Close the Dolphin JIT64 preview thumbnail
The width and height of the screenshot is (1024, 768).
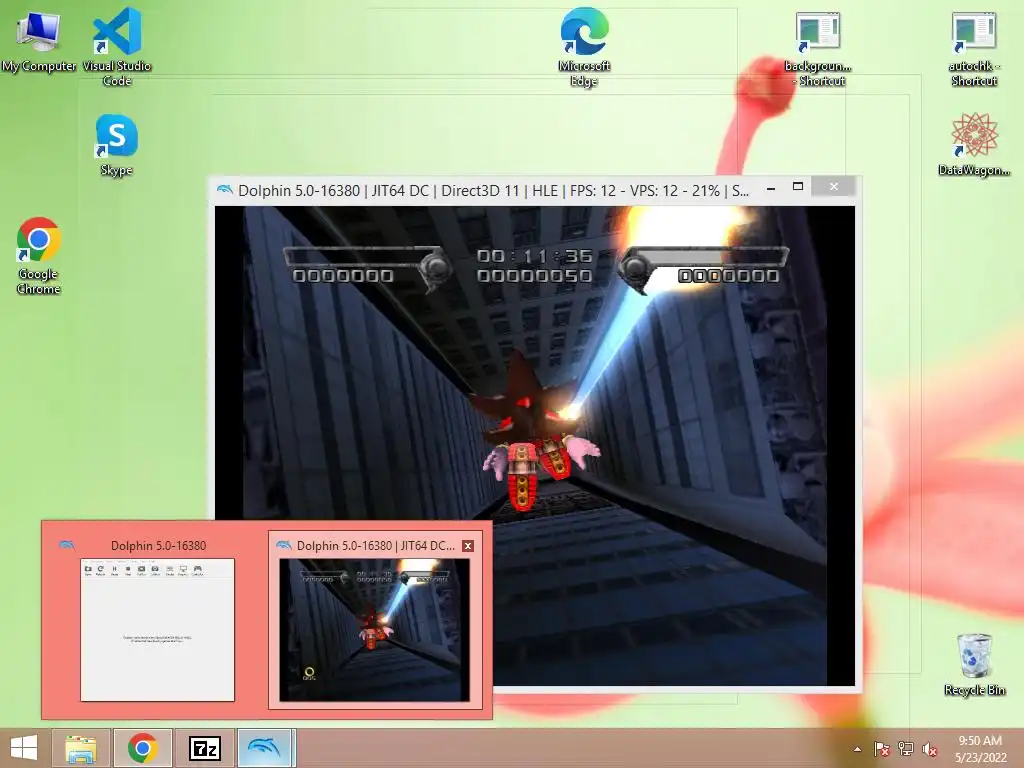(x=468, y=546)
